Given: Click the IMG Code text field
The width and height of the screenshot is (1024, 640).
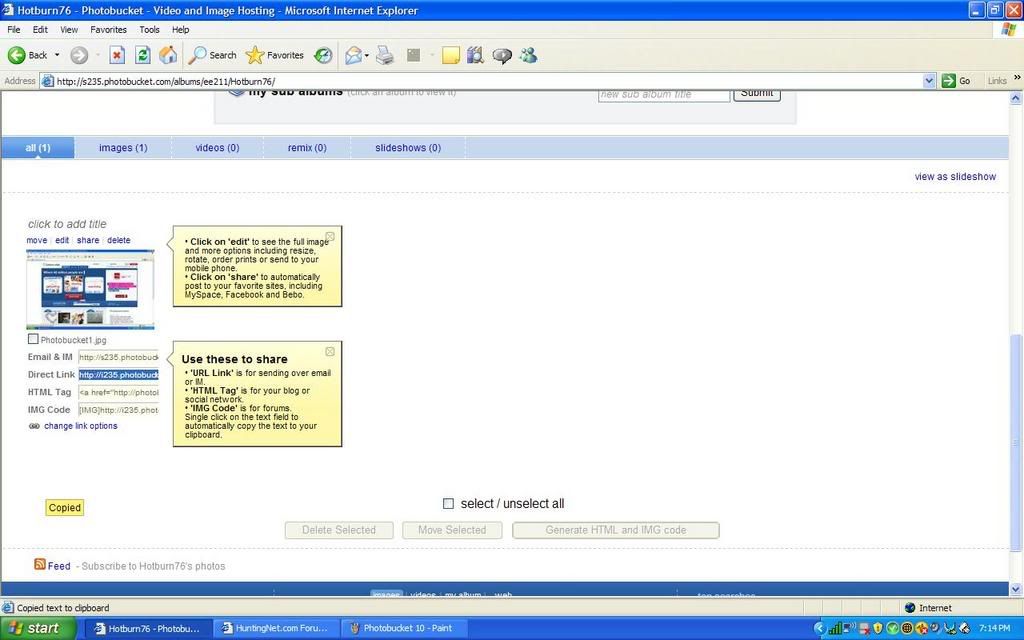Looking at the screenshot, I should 118,410.
